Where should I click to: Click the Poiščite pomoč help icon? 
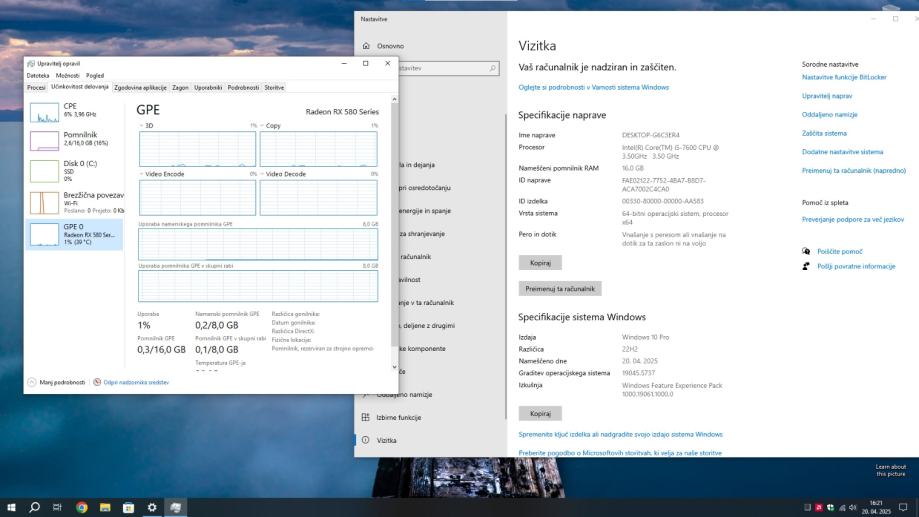tap(806, 251)
